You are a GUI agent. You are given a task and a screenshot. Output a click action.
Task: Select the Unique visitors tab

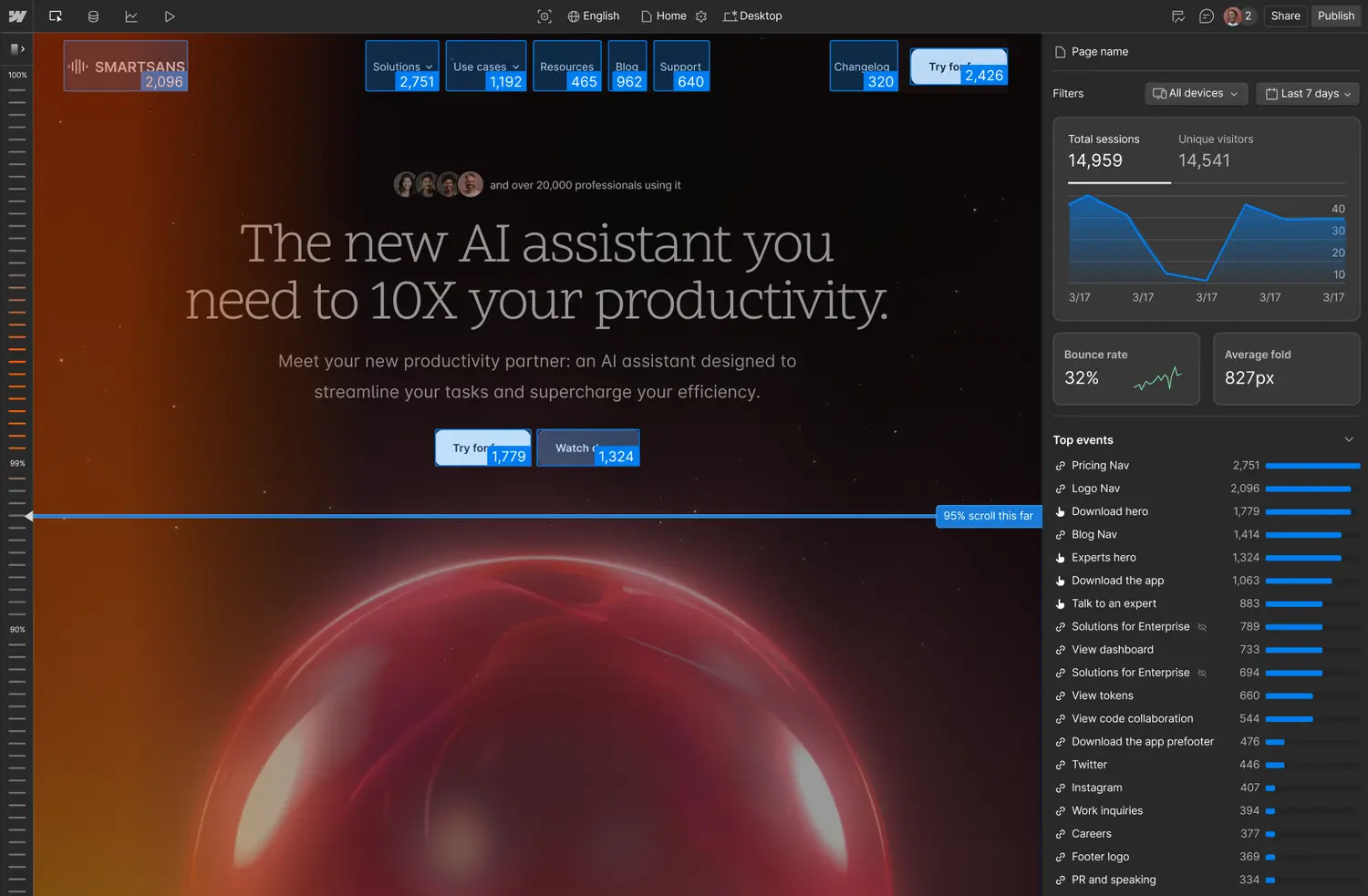coord(1216,151)
